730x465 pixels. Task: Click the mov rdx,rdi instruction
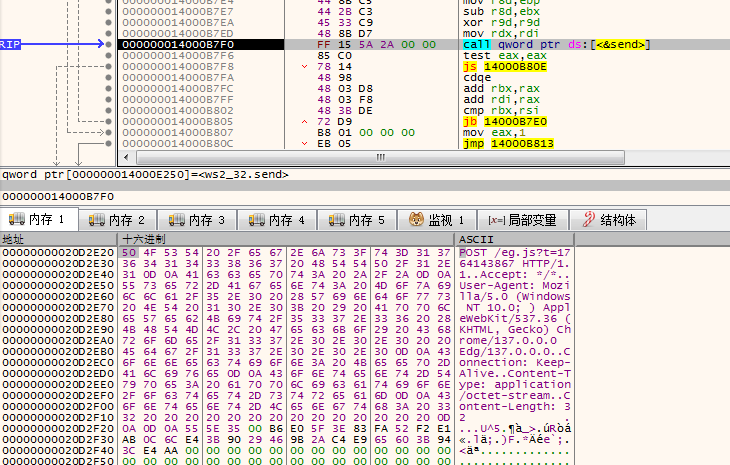coord(501,33)
